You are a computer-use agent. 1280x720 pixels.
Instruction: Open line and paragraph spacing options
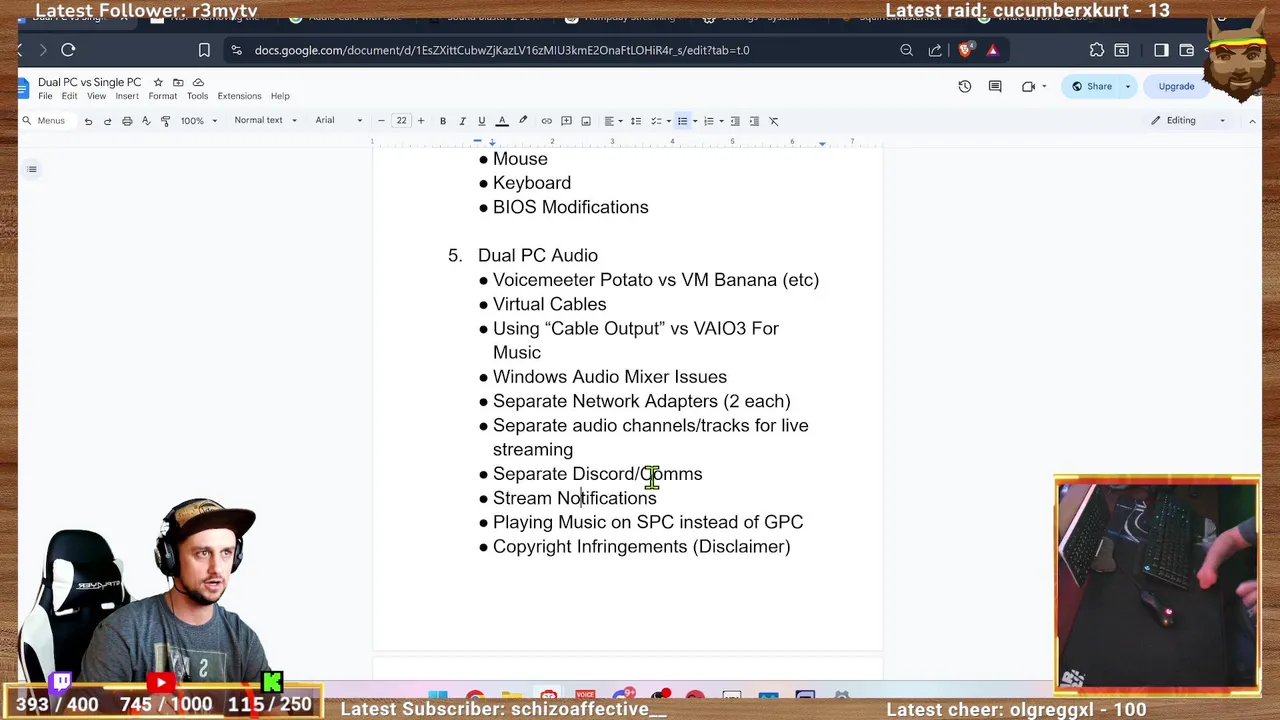[635, 121]
